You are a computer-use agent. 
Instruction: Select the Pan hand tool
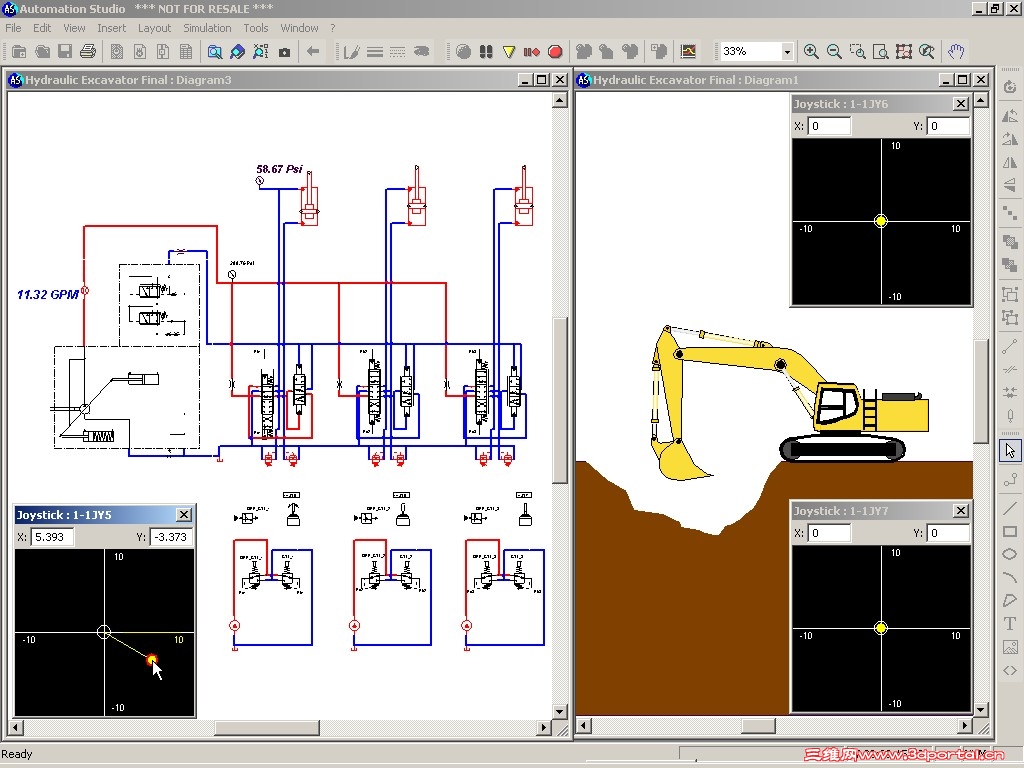956,52
